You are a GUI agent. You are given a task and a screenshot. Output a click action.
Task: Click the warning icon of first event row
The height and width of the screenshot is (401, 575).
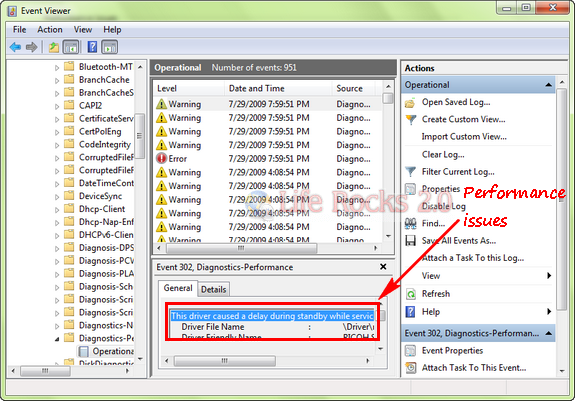click(161, 104)
